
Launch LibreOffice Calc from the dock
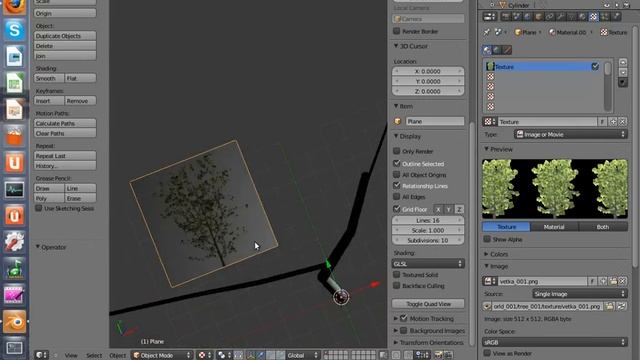click(x=14, y=83)
